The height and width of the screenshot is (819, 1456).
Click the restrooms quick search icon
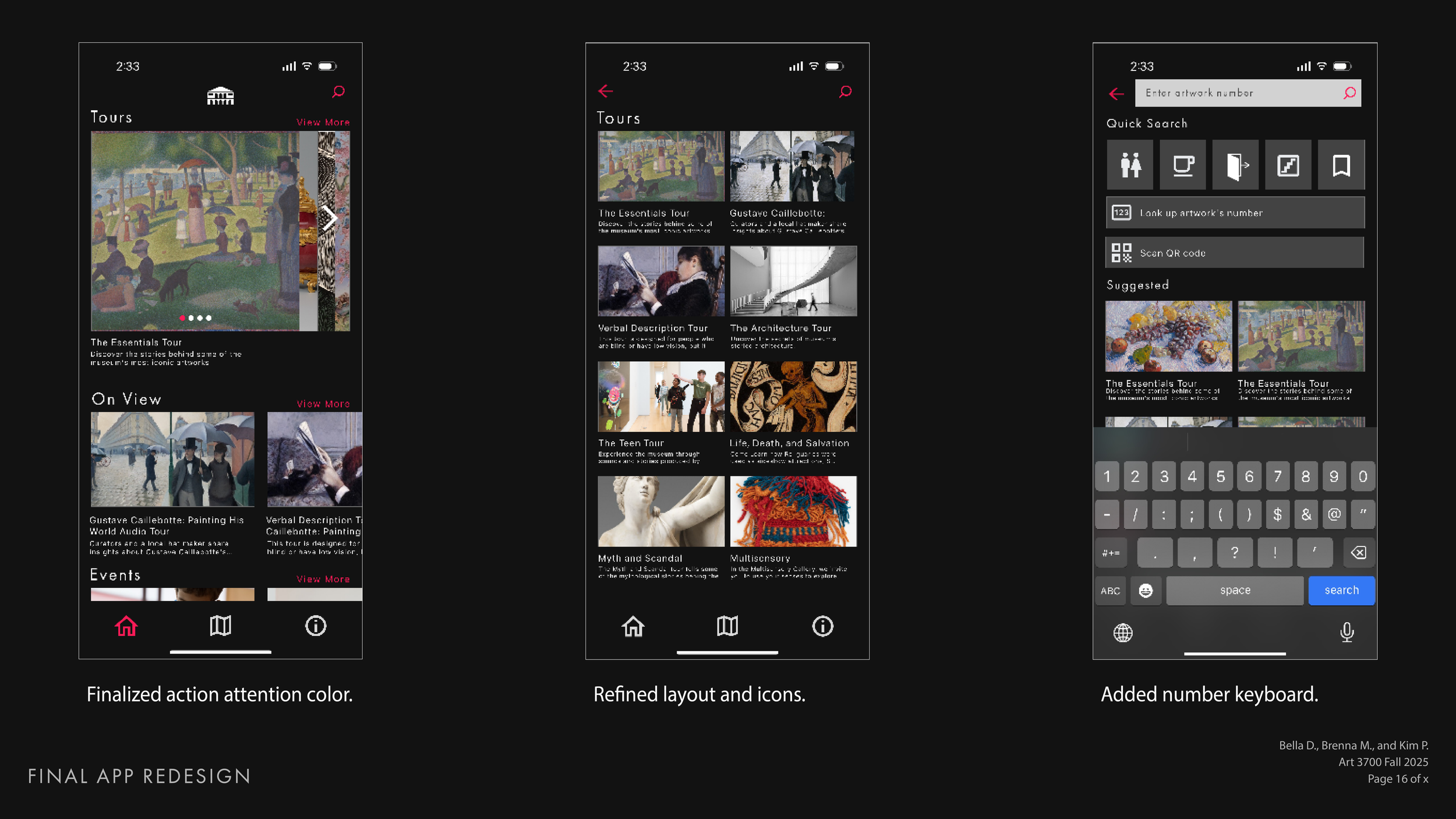click(1130, 165)
